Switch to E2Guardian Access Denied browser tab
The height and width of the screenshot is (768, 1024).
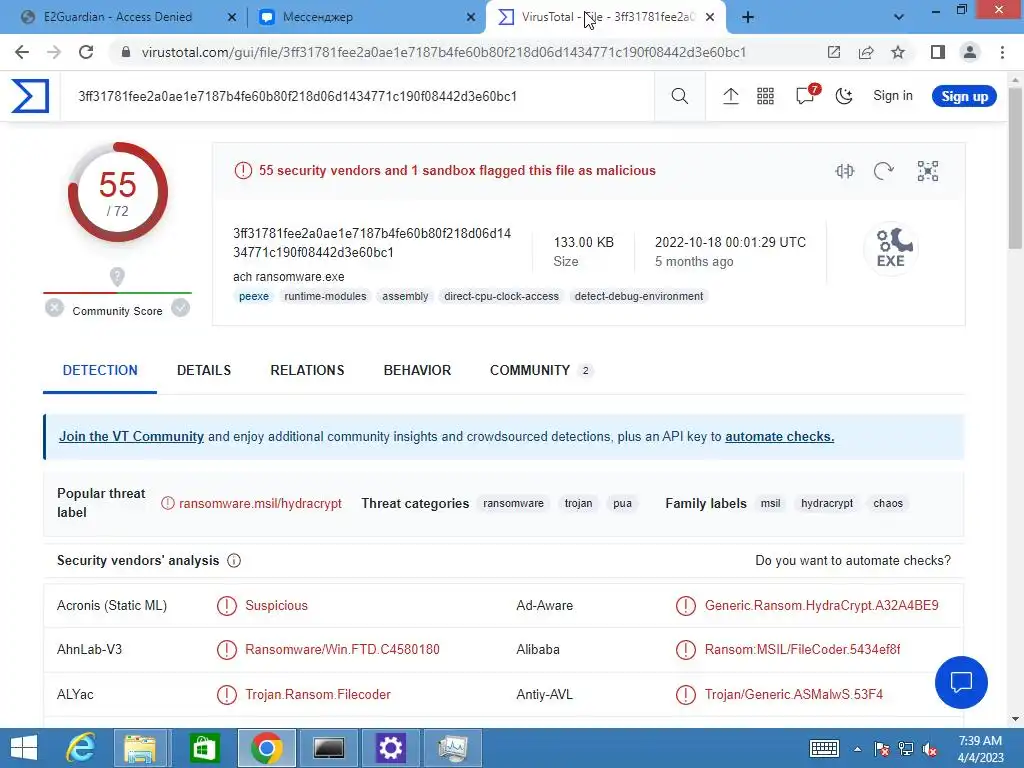pyautogui.click(x=123, y=17)
